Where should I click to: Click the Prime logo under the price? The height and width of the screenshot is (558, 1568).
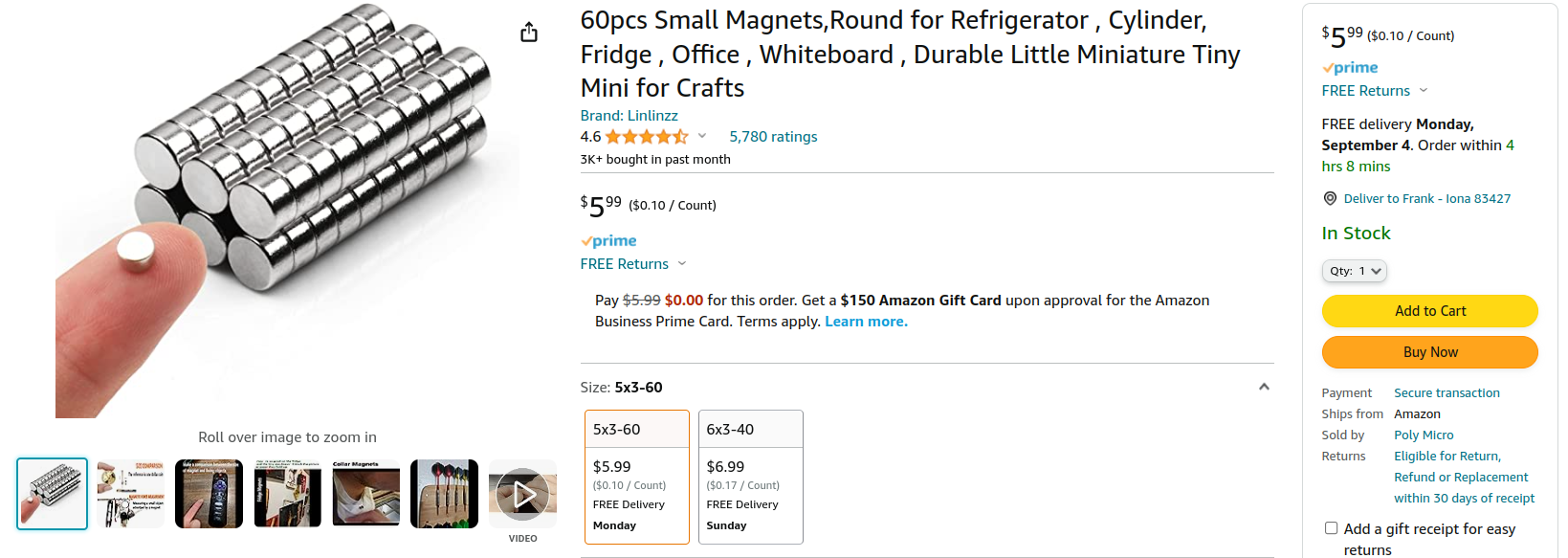click(607, 240)
